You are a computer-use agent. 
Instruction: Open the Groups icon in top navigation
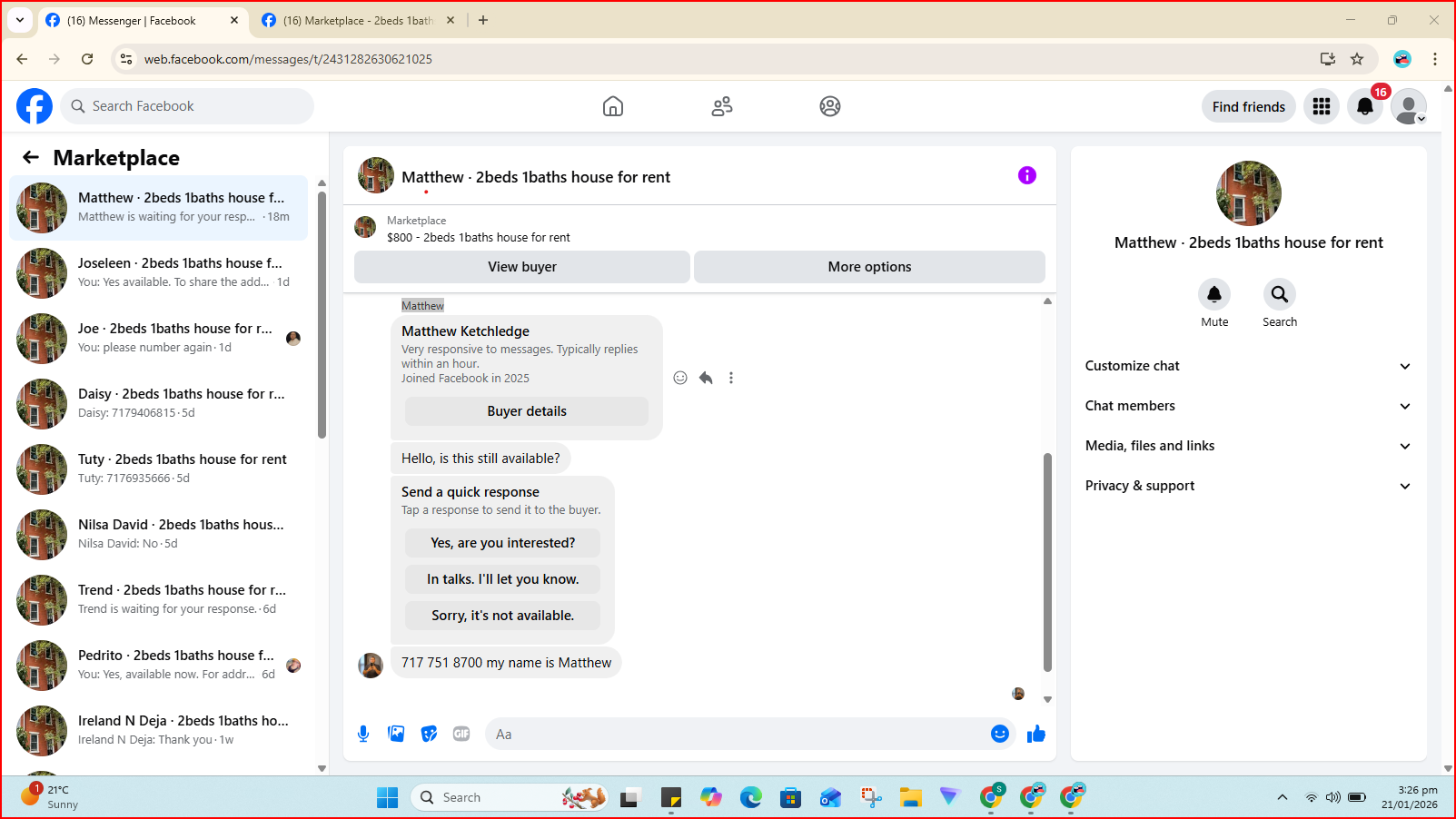click(x=830, y=106)
